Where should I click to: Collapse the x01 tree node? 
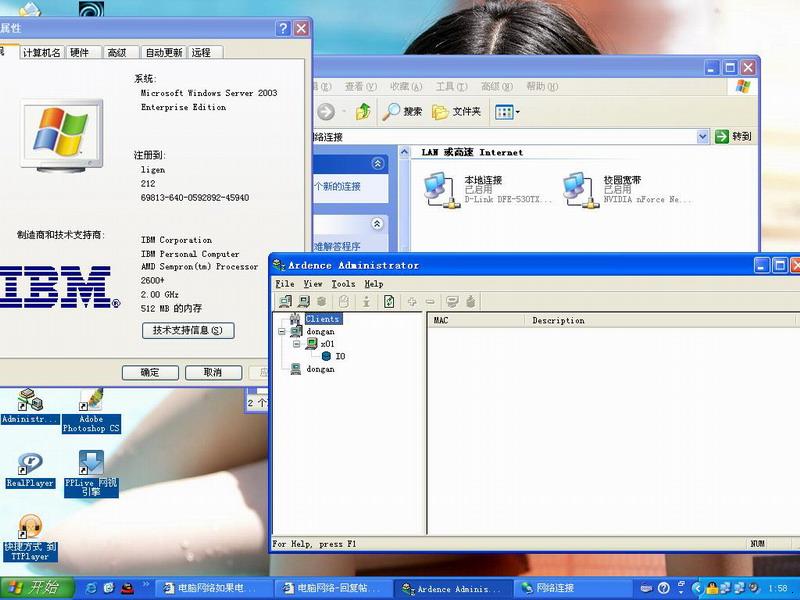tap(296, 344)
